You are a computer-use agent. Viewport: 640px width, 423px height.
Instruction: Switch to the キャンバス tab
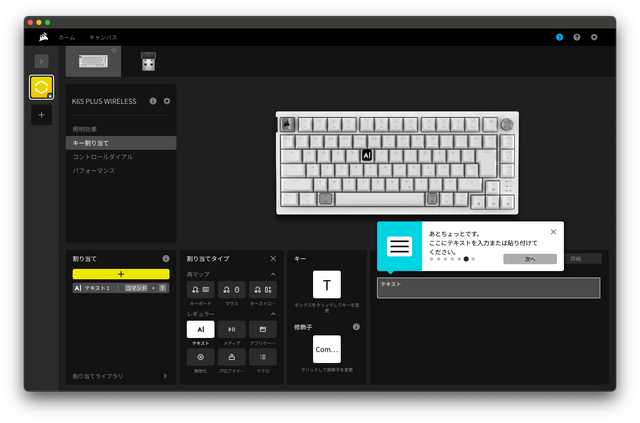[103, 37]
